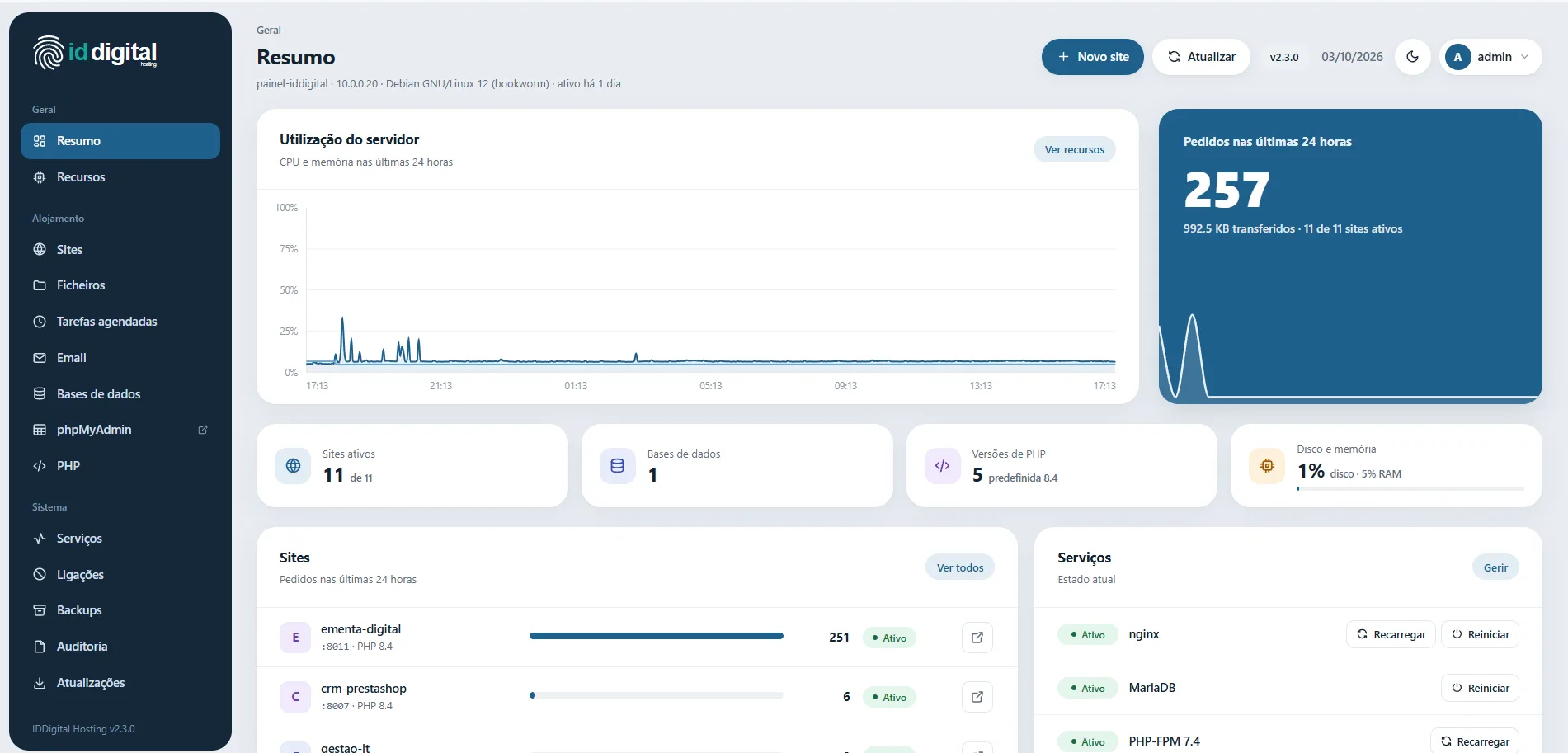Click Ver todos in the Sites panel
The height and width of the screenshot is (753, 1568).
coord(960,567)
